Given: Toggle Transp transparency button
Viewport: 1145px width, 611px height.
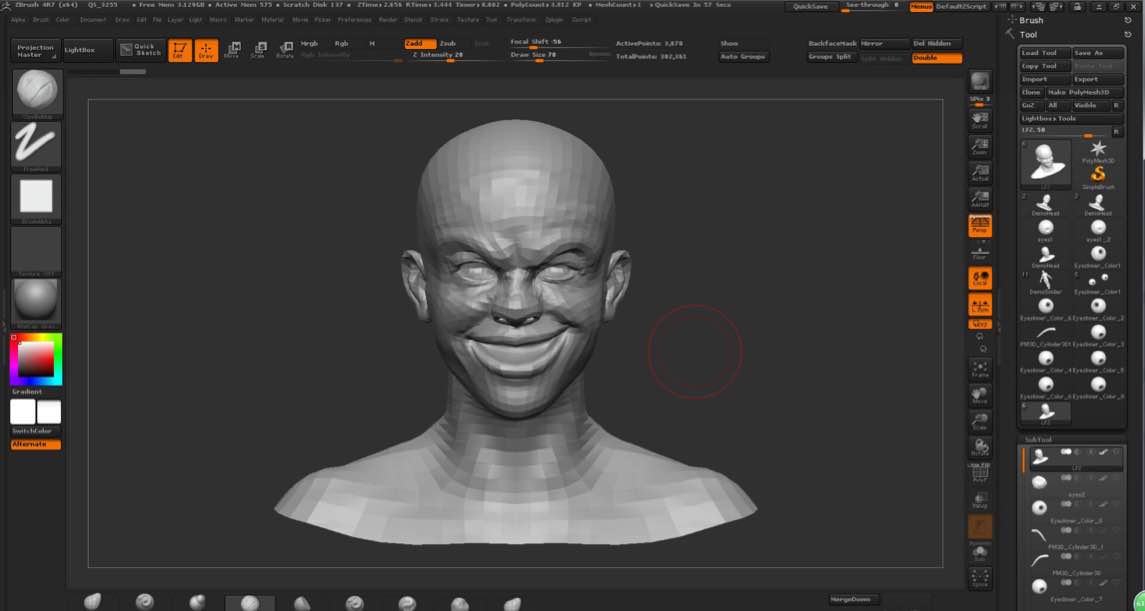Looking at the screenshot, I should [x=980, y=500].
